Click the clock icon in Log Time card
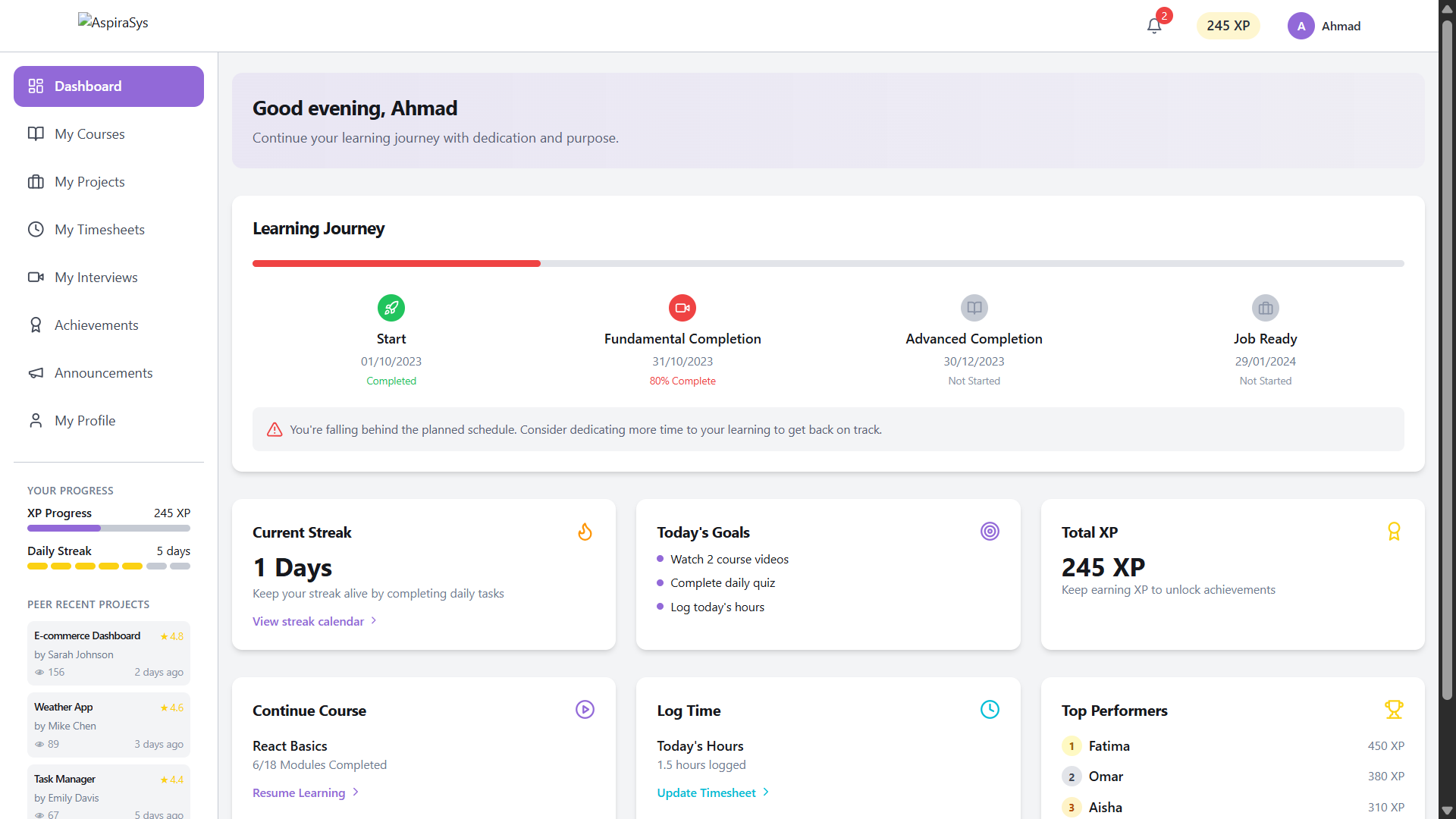Screen dimensions: 1456x819 [x=990, y=710]
